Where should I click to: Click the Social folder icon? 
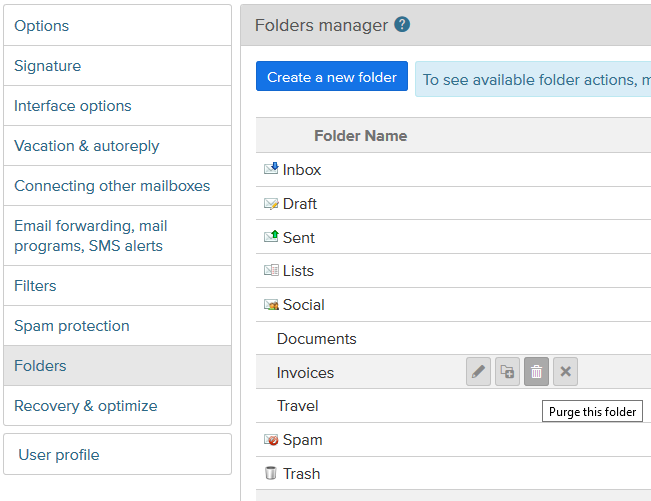click(271, 305)
